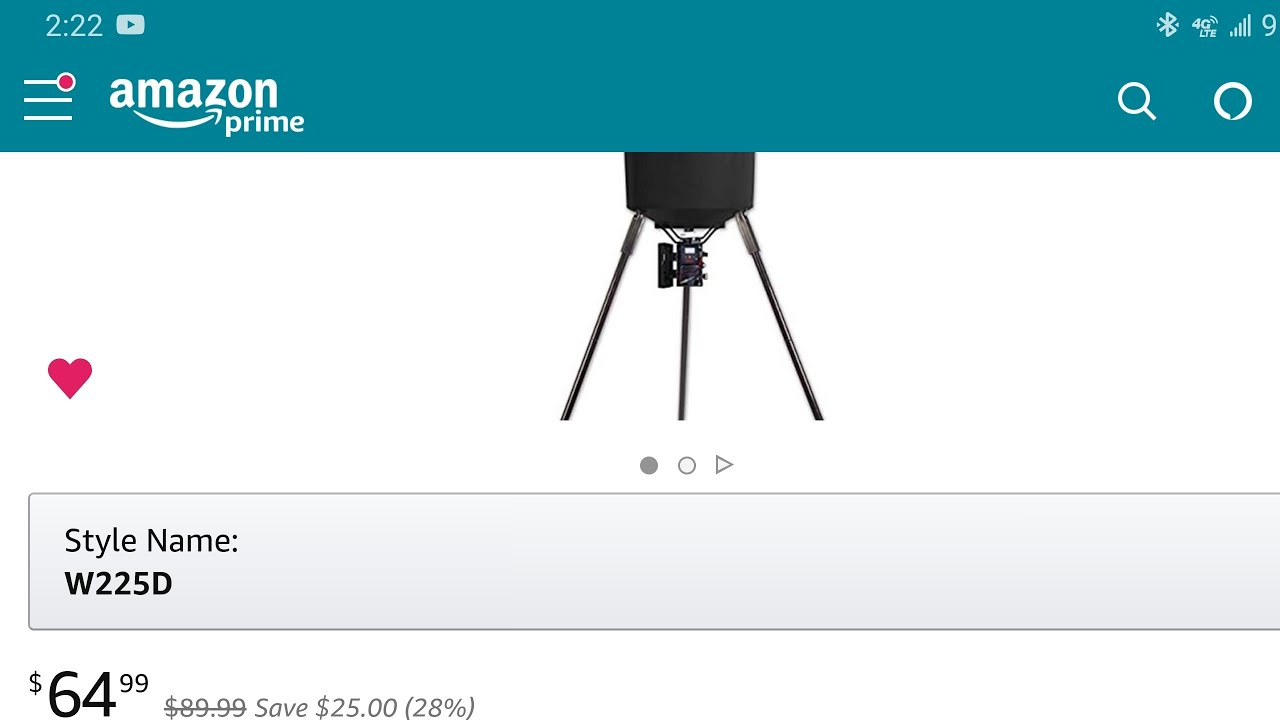Open the search magnifier icon
This screenshot has width=1280, height=720.
pyautogui.click(x=1137, y=102)
